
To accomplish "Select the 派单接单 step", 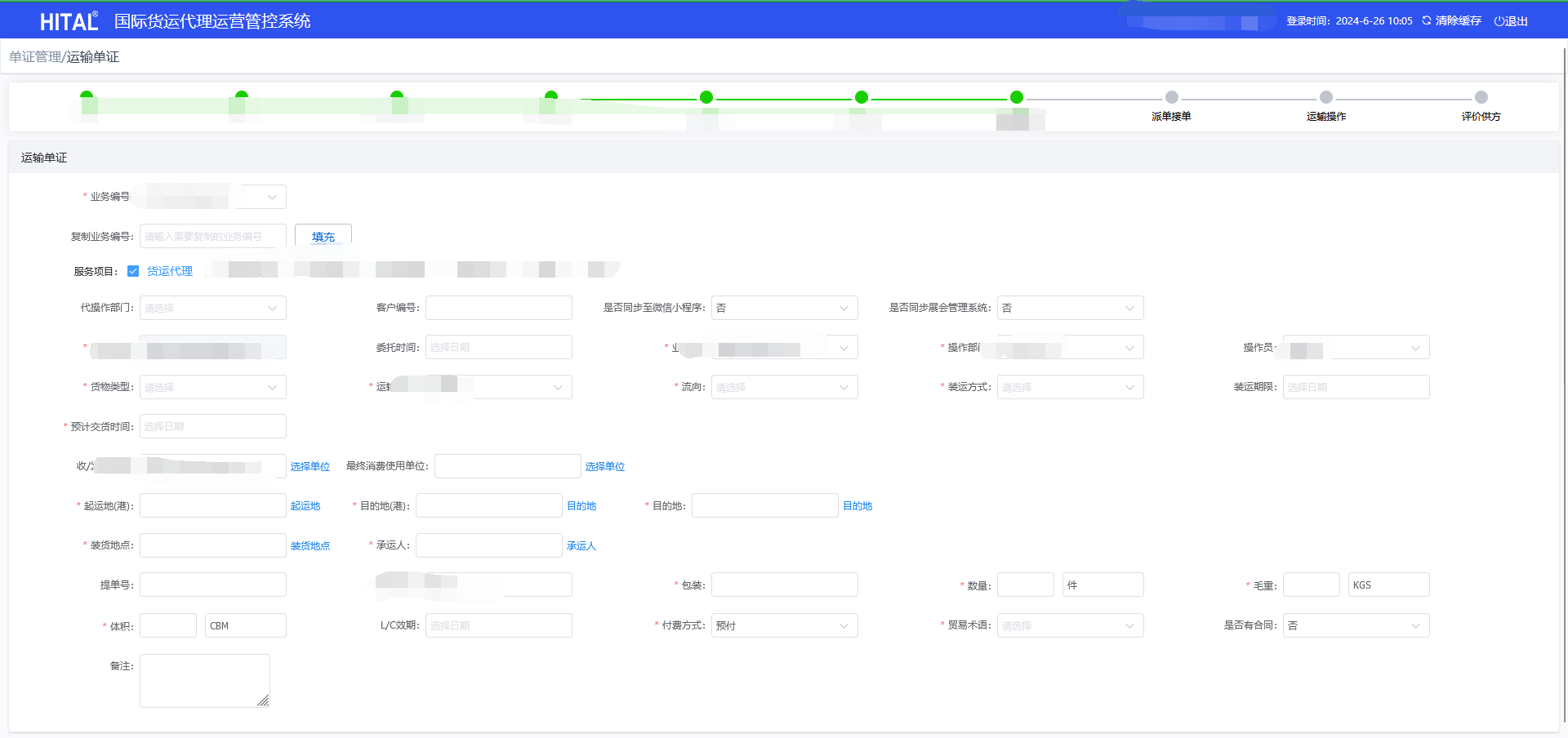I will coord(1171,117).
